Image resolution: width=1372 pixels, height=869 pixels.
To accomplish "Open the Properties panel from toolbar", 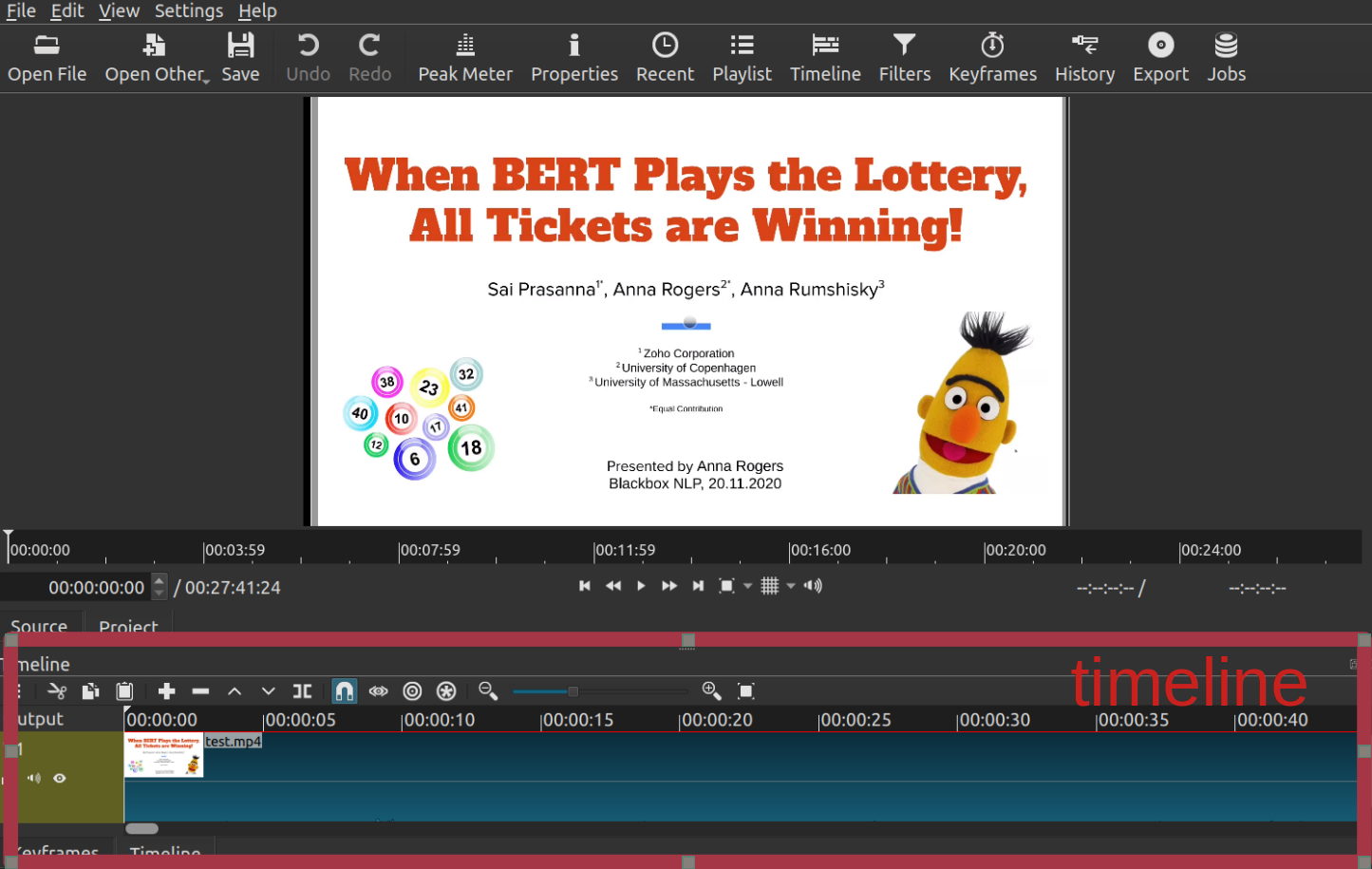I will coord(574,58).
